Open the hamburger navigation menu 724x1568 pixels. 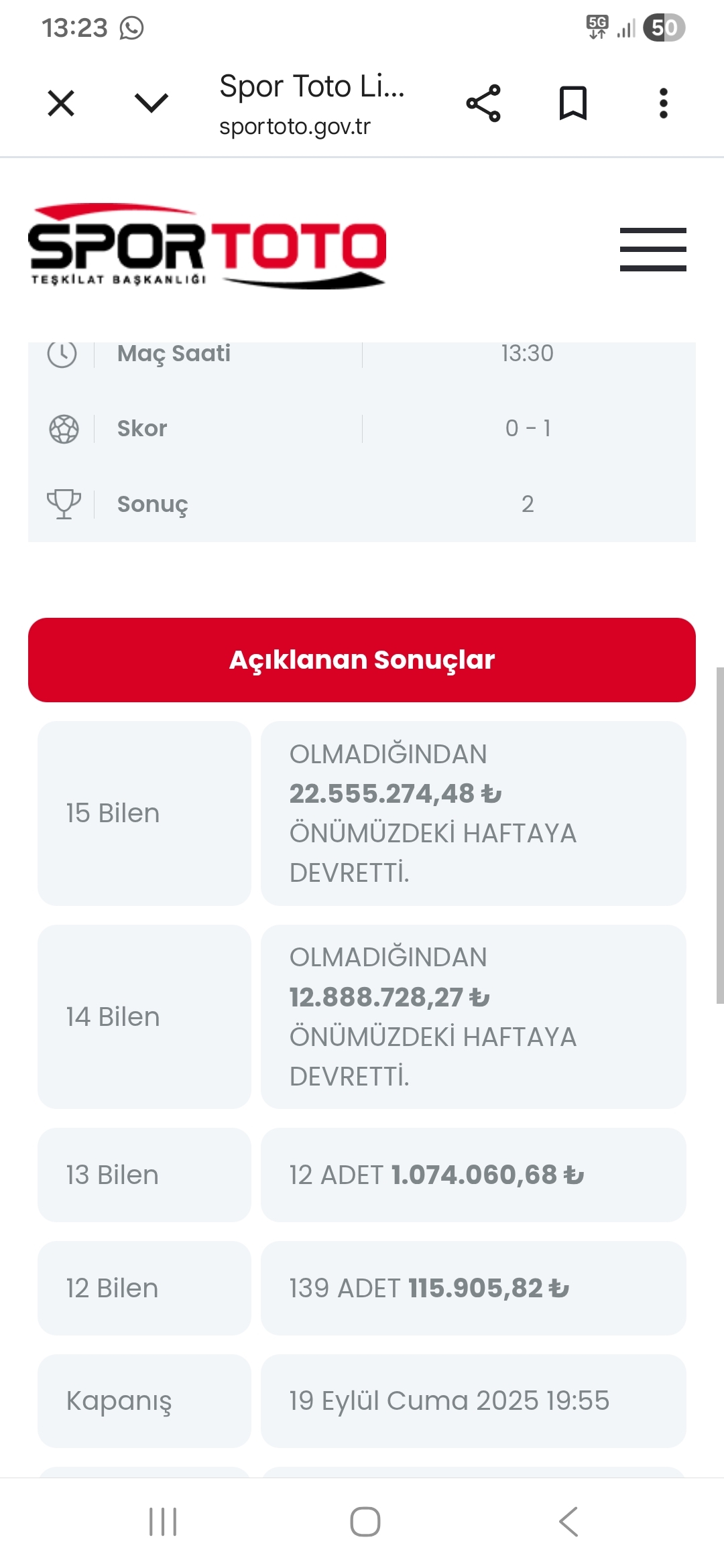pos(653,249)
